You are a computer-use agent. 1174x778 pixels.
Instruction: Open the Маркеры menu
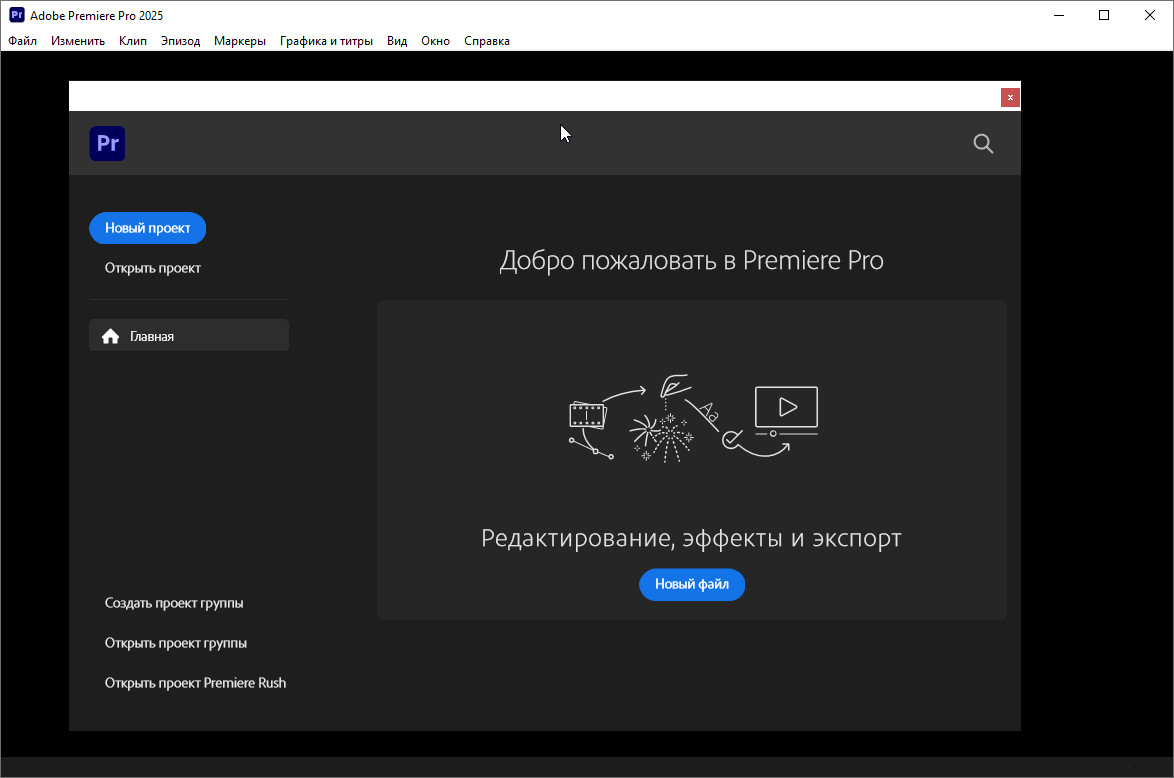coord(240,41)
